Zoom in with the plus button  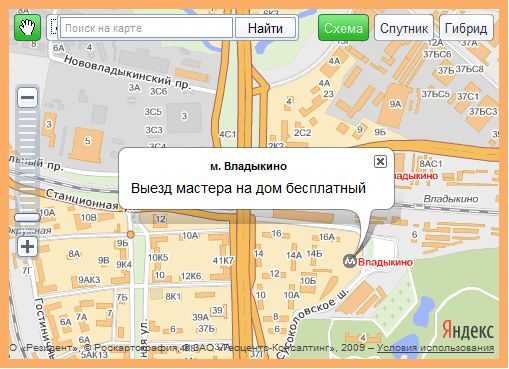(x=27, y=247)
